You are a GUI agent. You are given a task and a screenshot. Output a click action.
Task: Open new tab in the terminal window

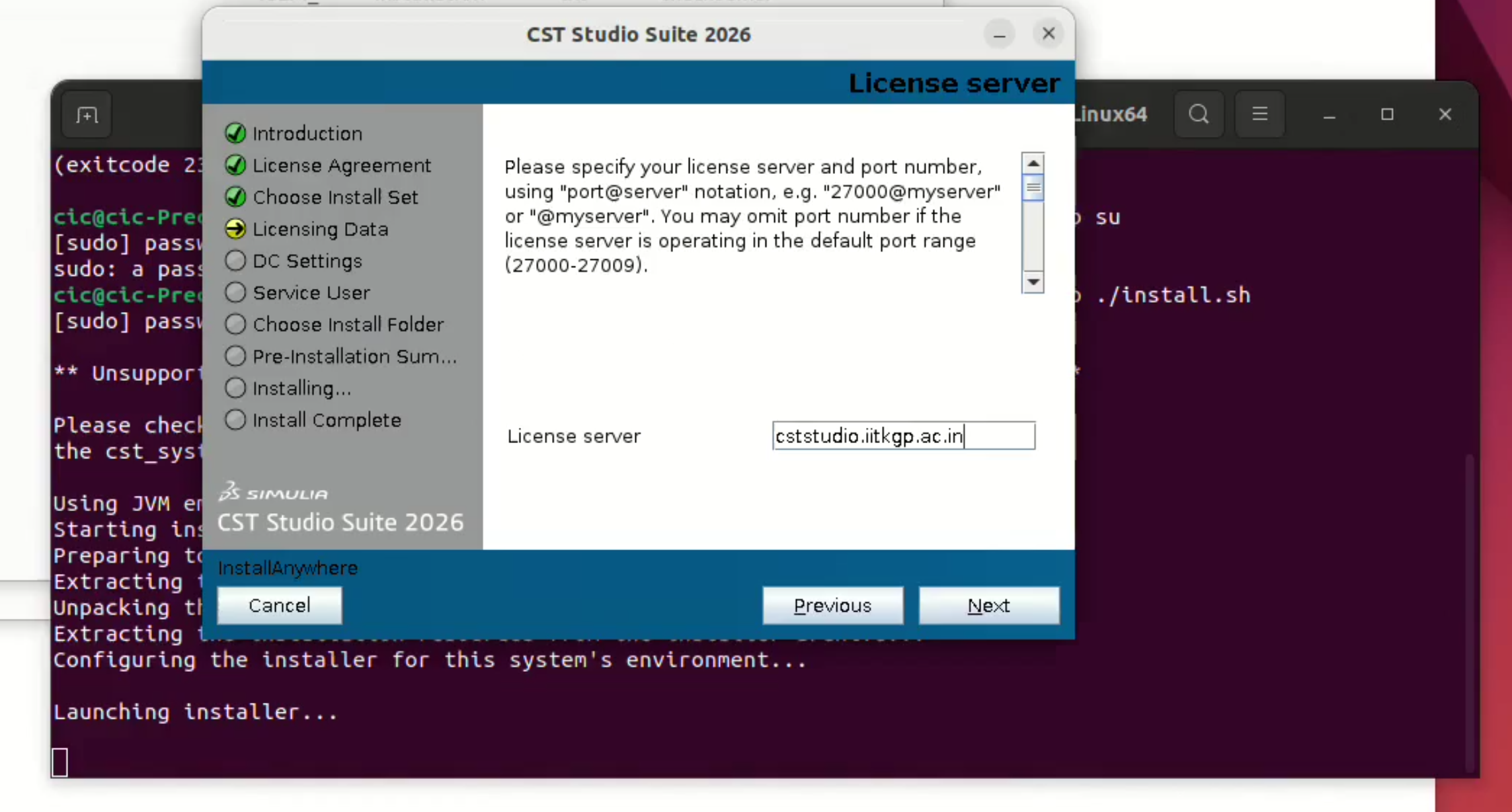pyautogui.click(x=87, y=115)
